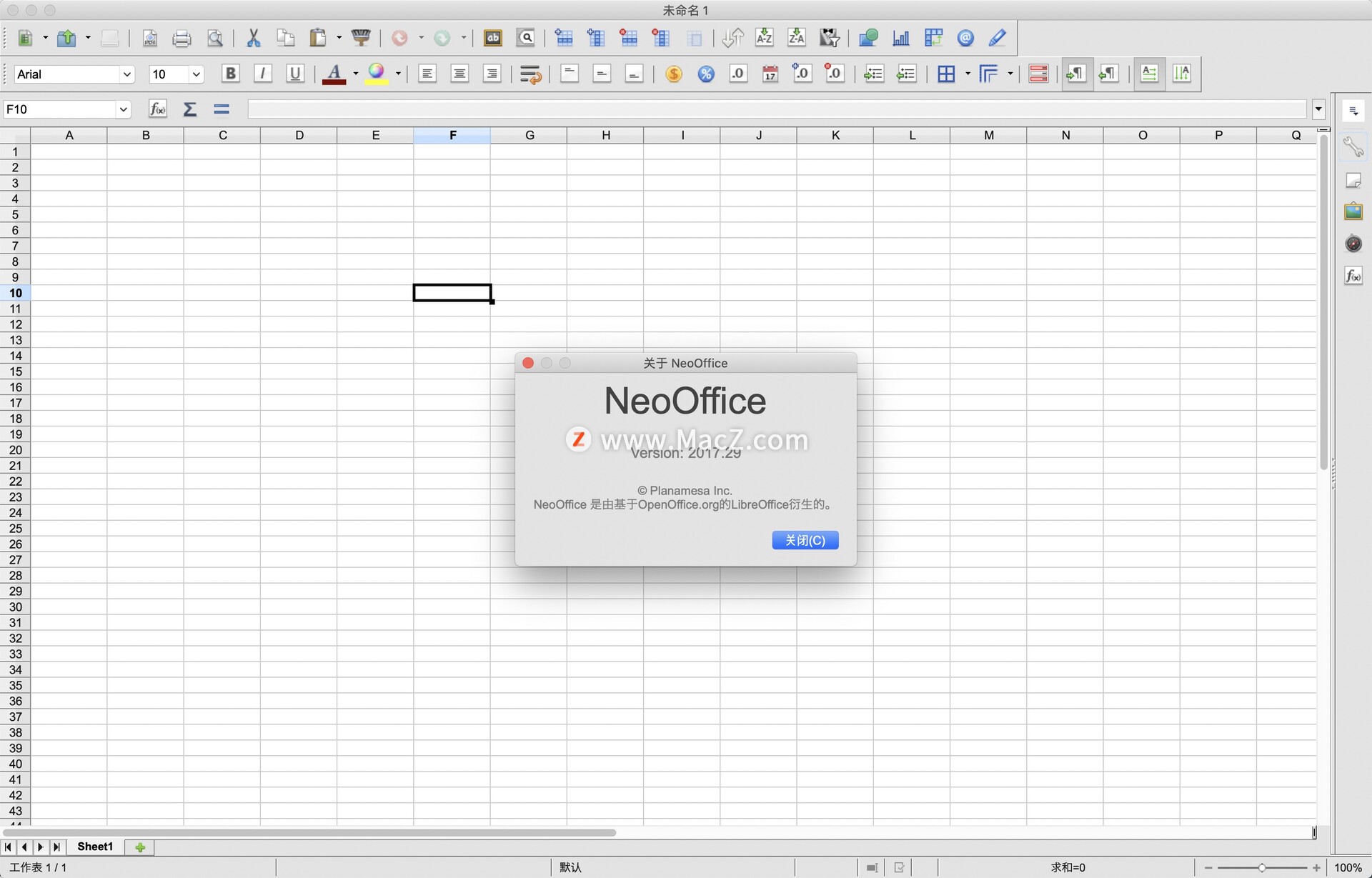The height and width of the screenshot is (878, 1372).
Task: Click the Function equals icon
Action: pos(222,109)
